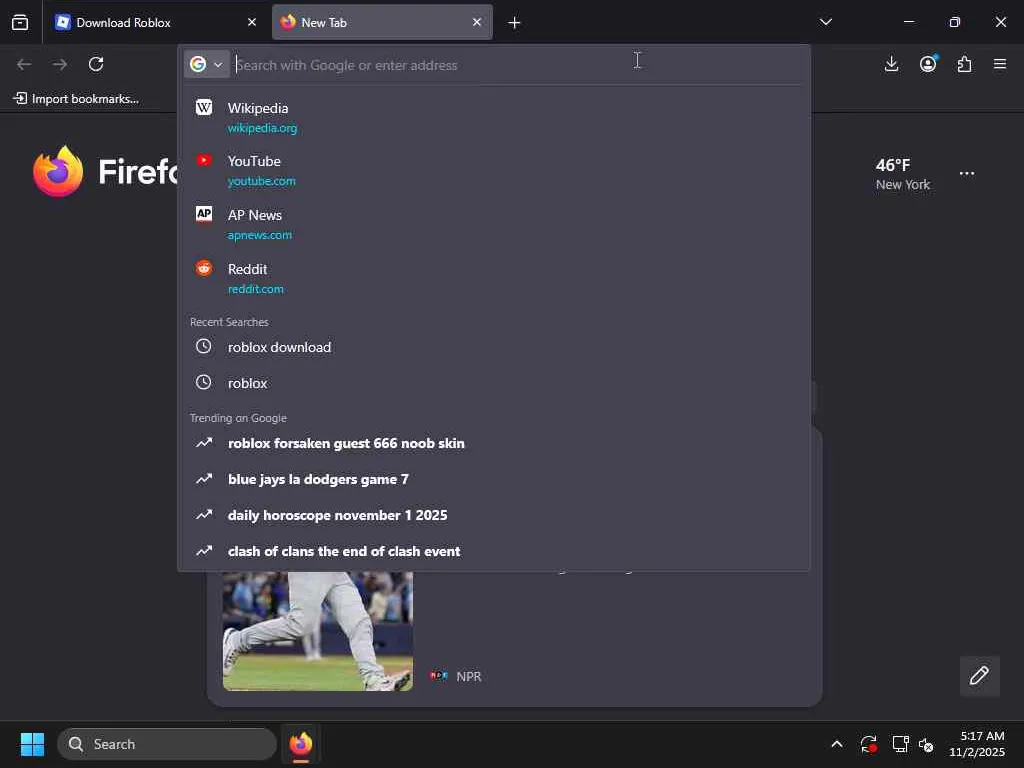Expand the list all tabs chevron

coord(825,22)
